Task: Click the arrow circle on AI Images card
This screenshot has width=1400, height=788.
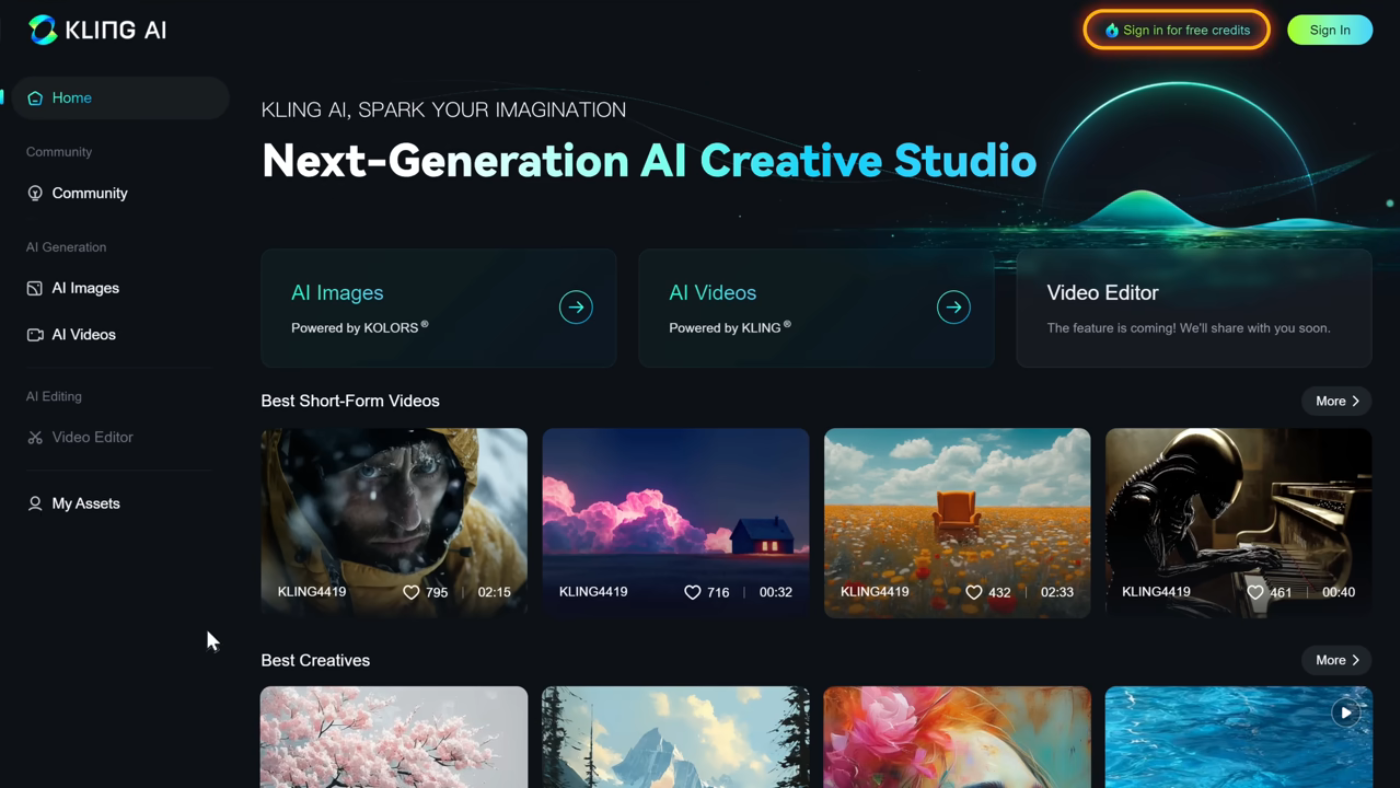Action: tap(576, 307)
